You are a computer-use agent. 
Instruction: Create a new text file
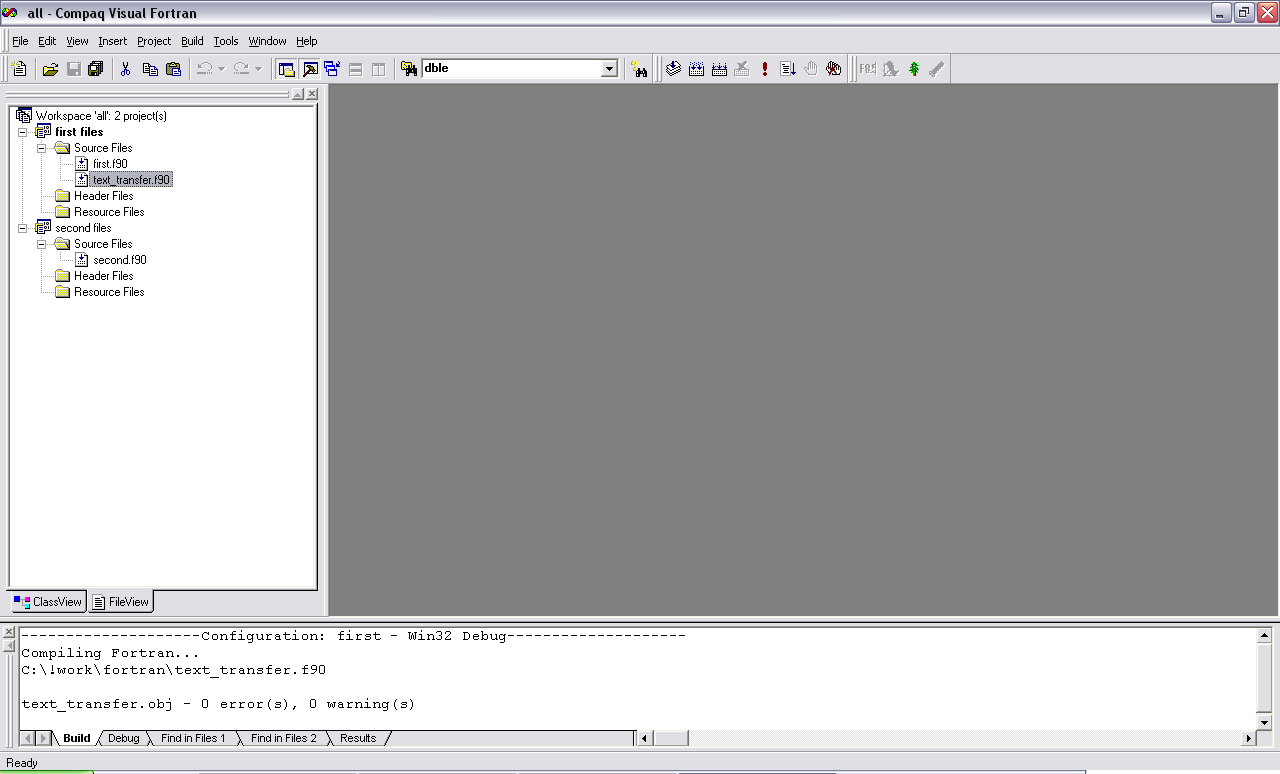pyautogui.click(x=19, y=69)
